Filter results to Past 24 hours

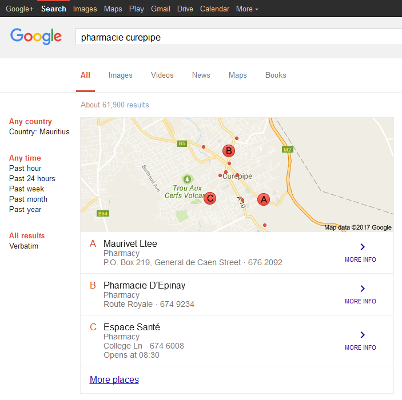pyautogui.click(x=32, y=178)
